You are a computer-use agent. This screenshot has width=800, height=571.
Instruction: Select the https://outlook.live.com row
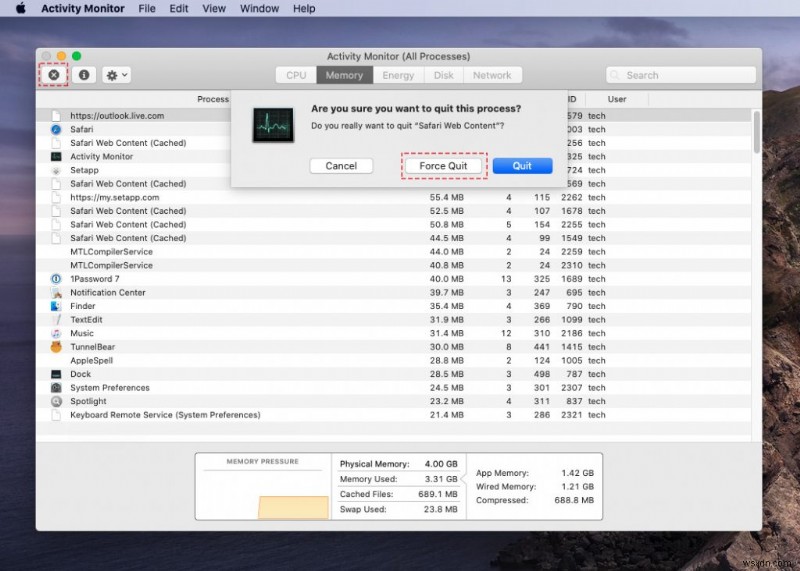[393, 116]
